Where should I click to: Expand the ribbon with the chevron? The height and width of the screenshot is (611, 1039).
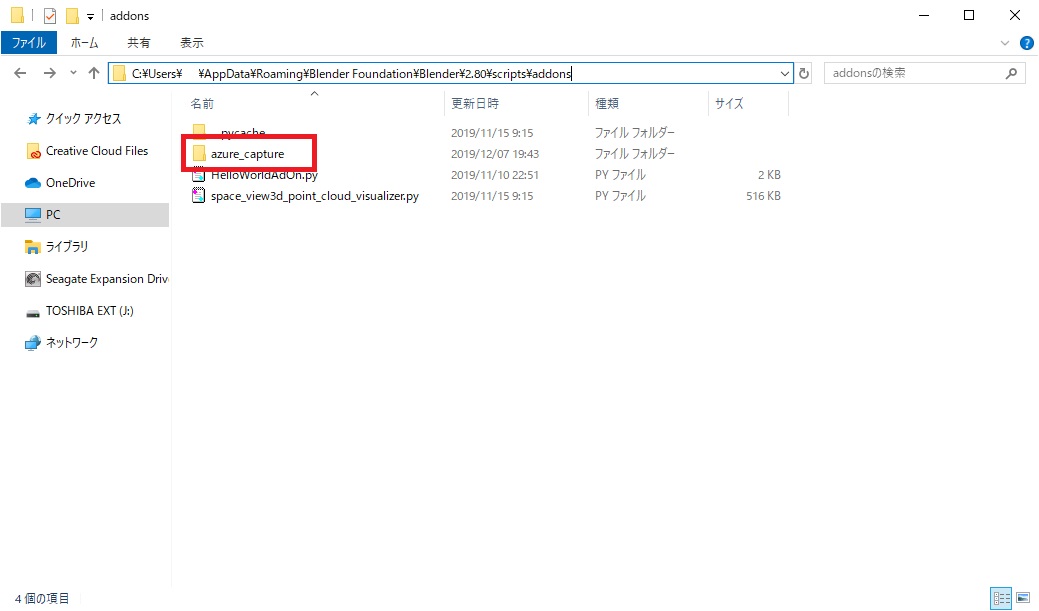coord(1005,43)
